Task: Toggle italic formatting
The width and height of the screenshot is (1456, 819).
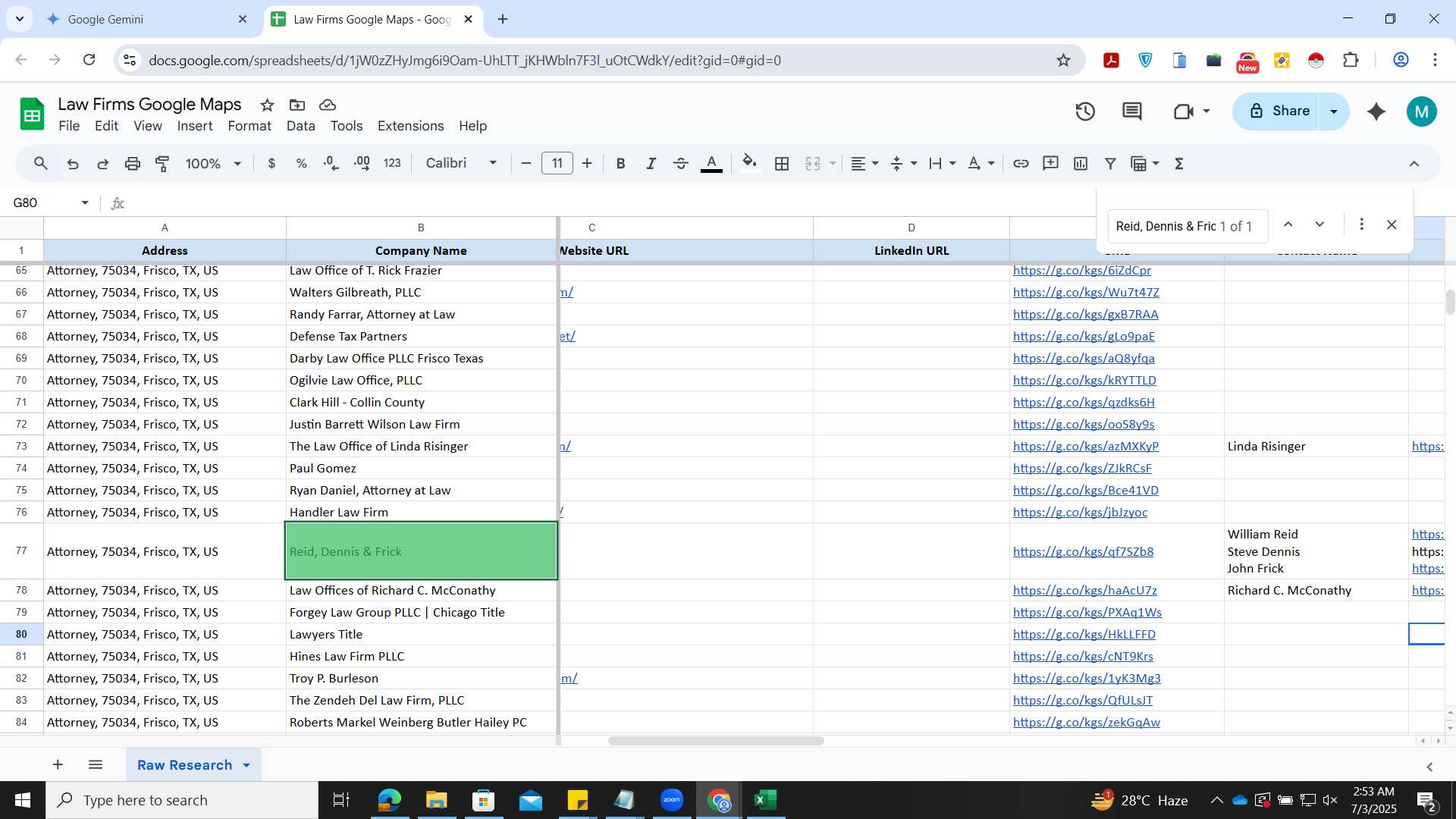Action: (x=651, y=163)
